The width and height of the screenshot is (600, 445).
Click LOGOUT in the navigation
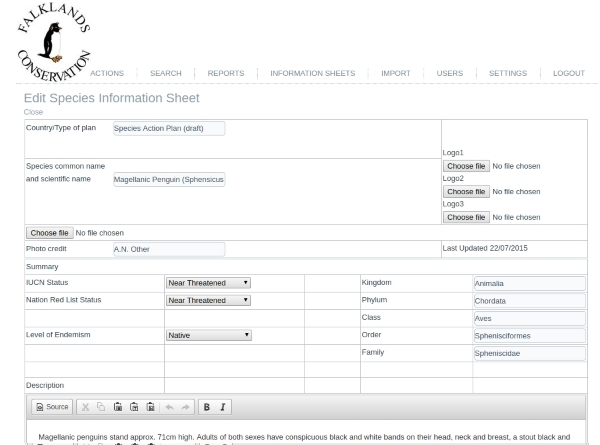click(x=569, y=73)
